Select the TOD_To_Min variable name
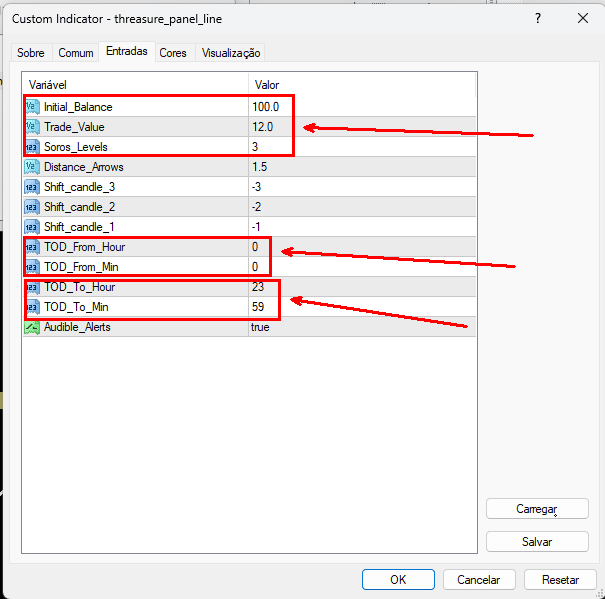The image size is (605, 599). click(76, 307)
